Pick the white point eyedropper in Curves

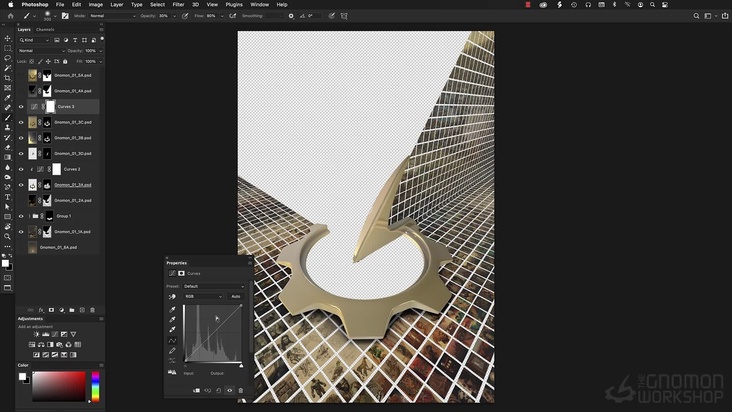172,329
